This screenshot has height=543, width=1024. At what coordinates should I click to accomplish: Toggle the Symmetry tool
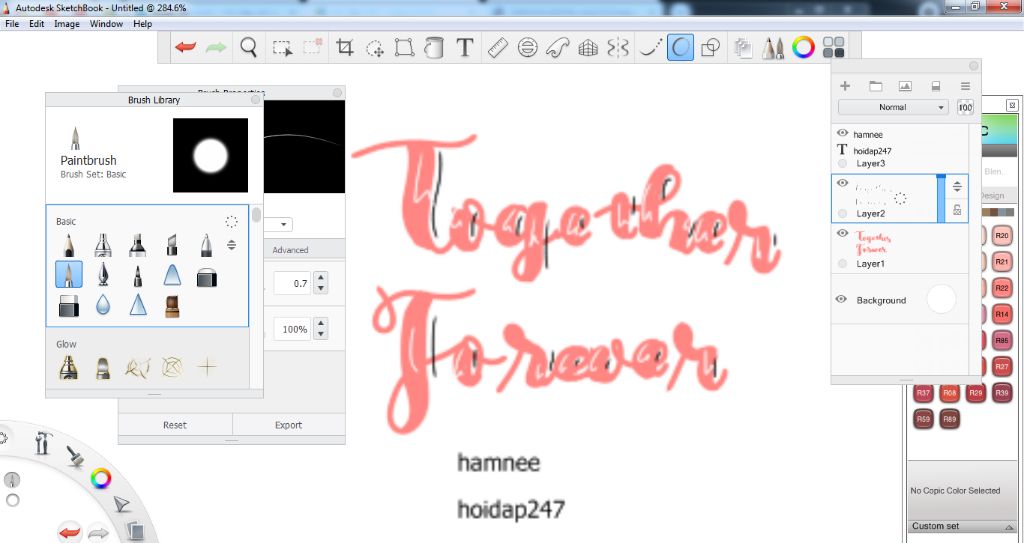tap(618, 48)
